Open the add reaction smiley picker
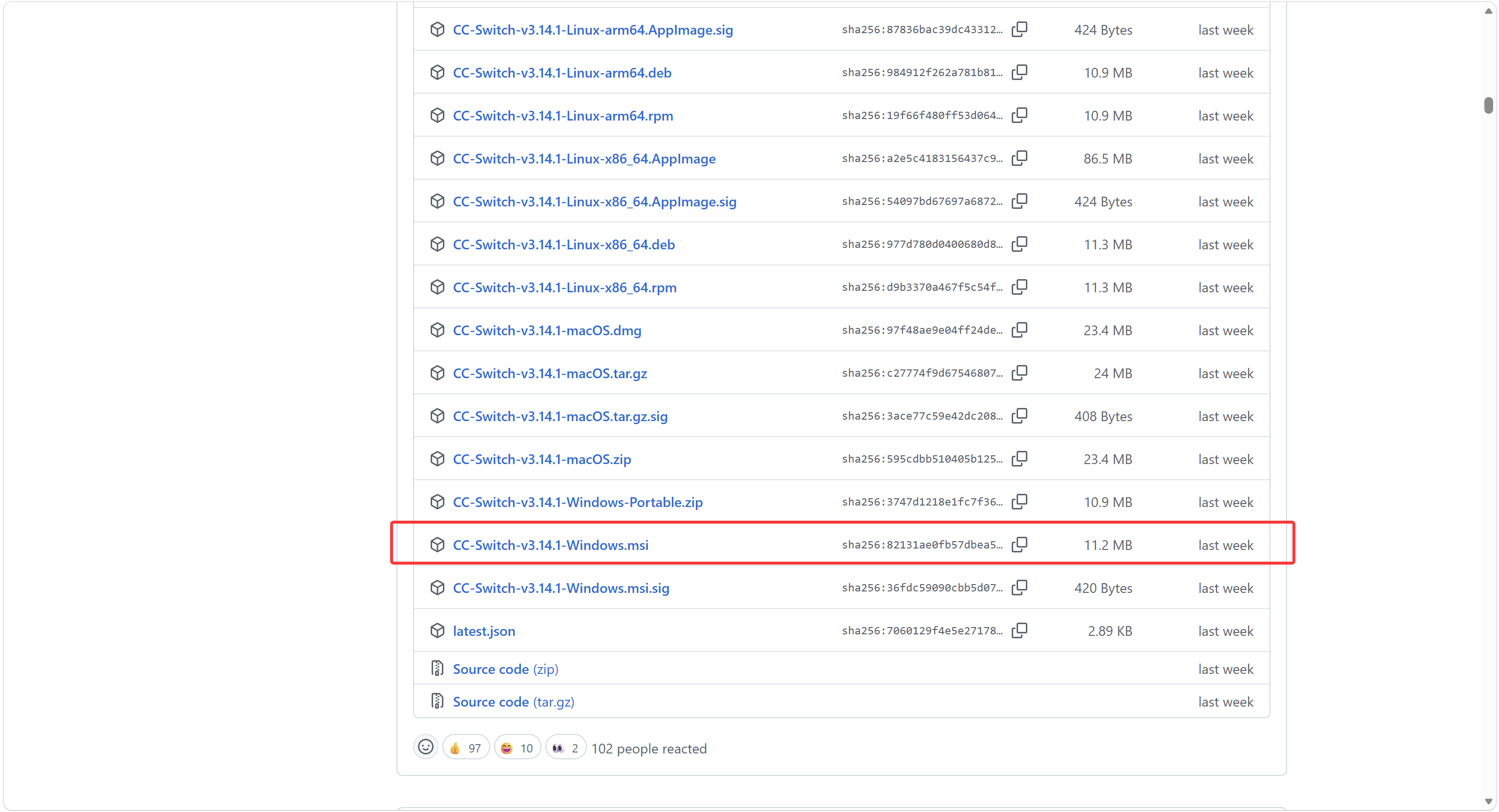The image size is (1499, 812). tap(426, 748)
